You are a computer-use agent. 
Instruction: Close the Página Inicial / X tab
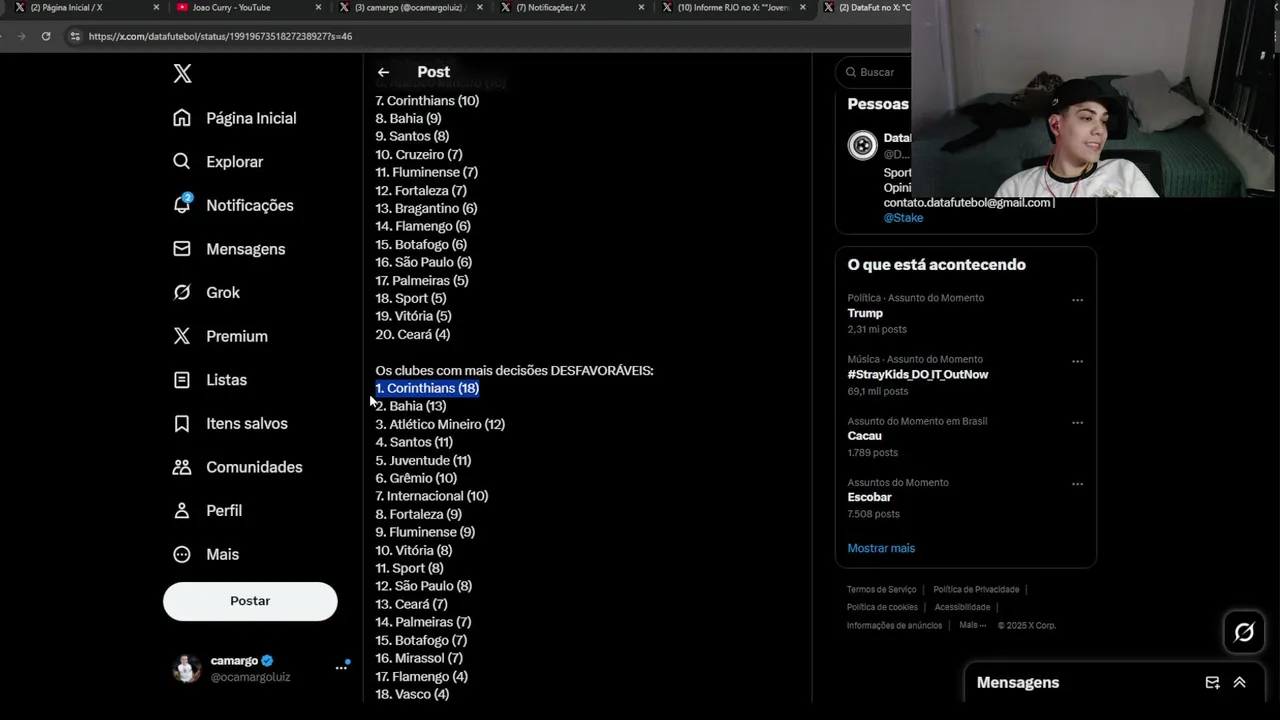click(156, 7)
